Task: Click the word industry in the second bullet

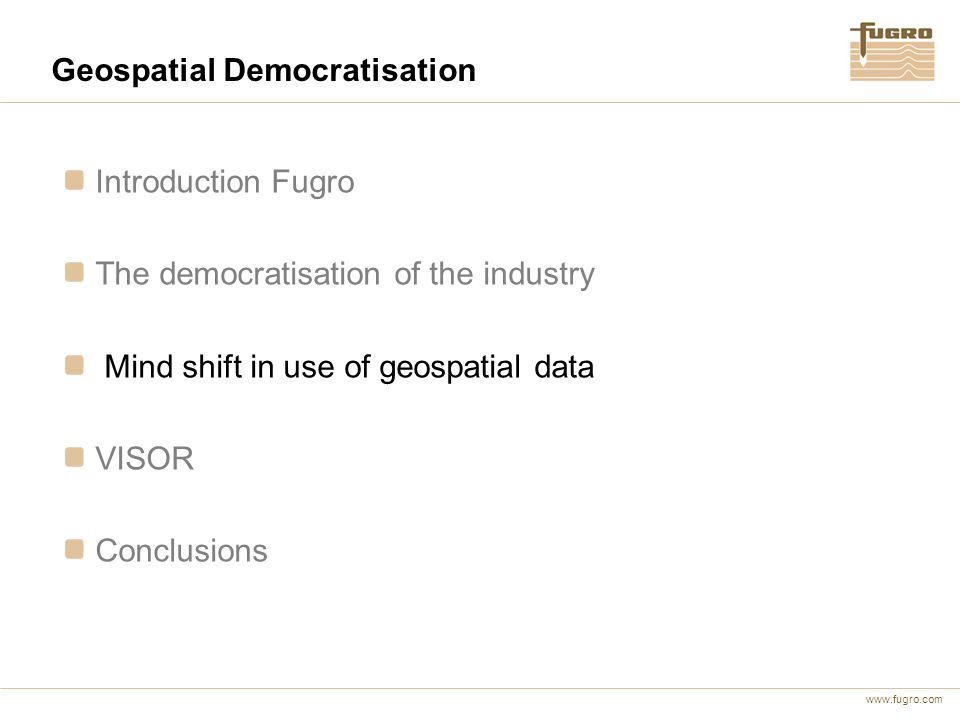Action: (x=539, y=274)
